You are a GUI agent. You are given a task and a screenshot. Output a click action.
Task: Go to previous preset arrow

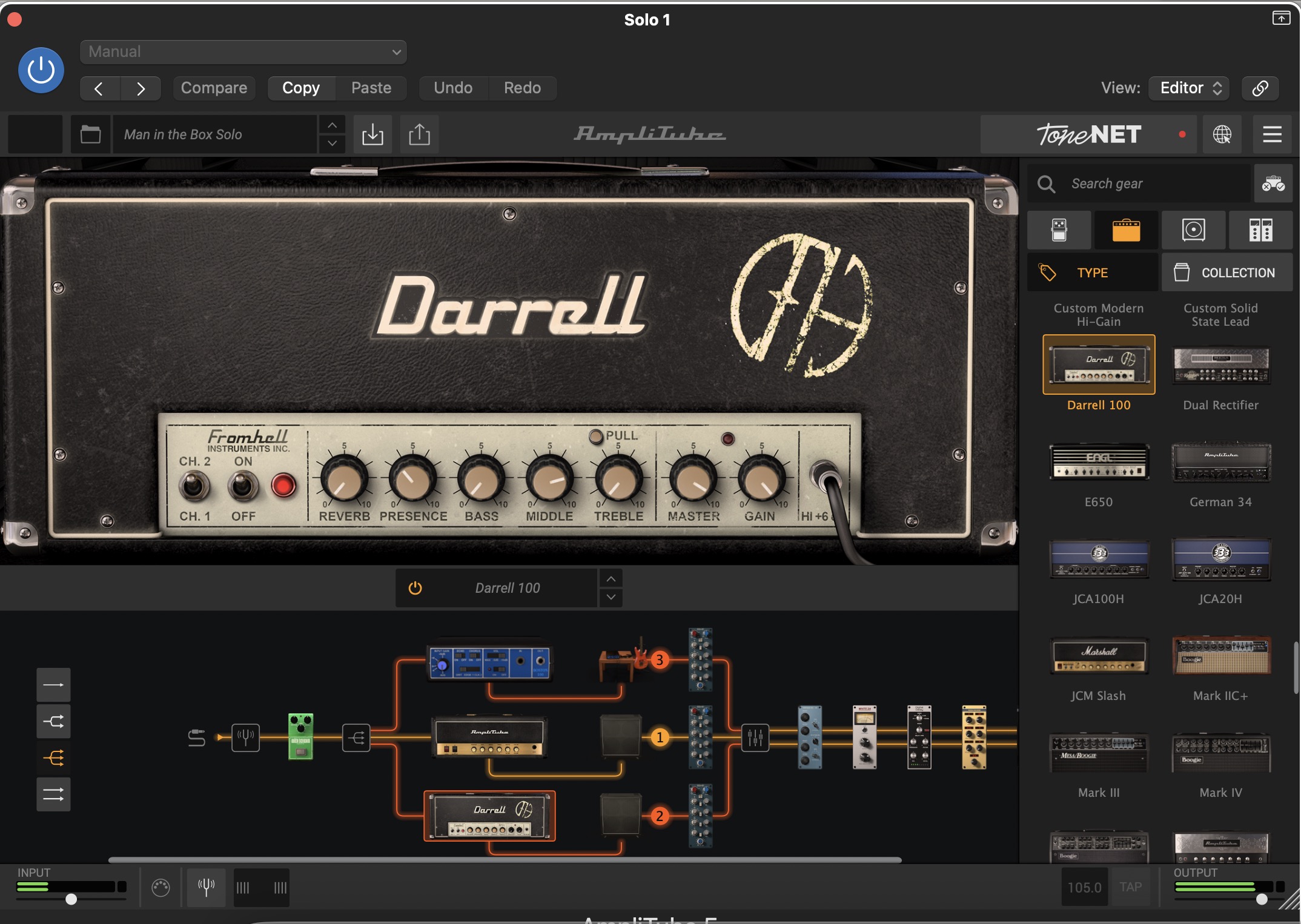[99, 88]
